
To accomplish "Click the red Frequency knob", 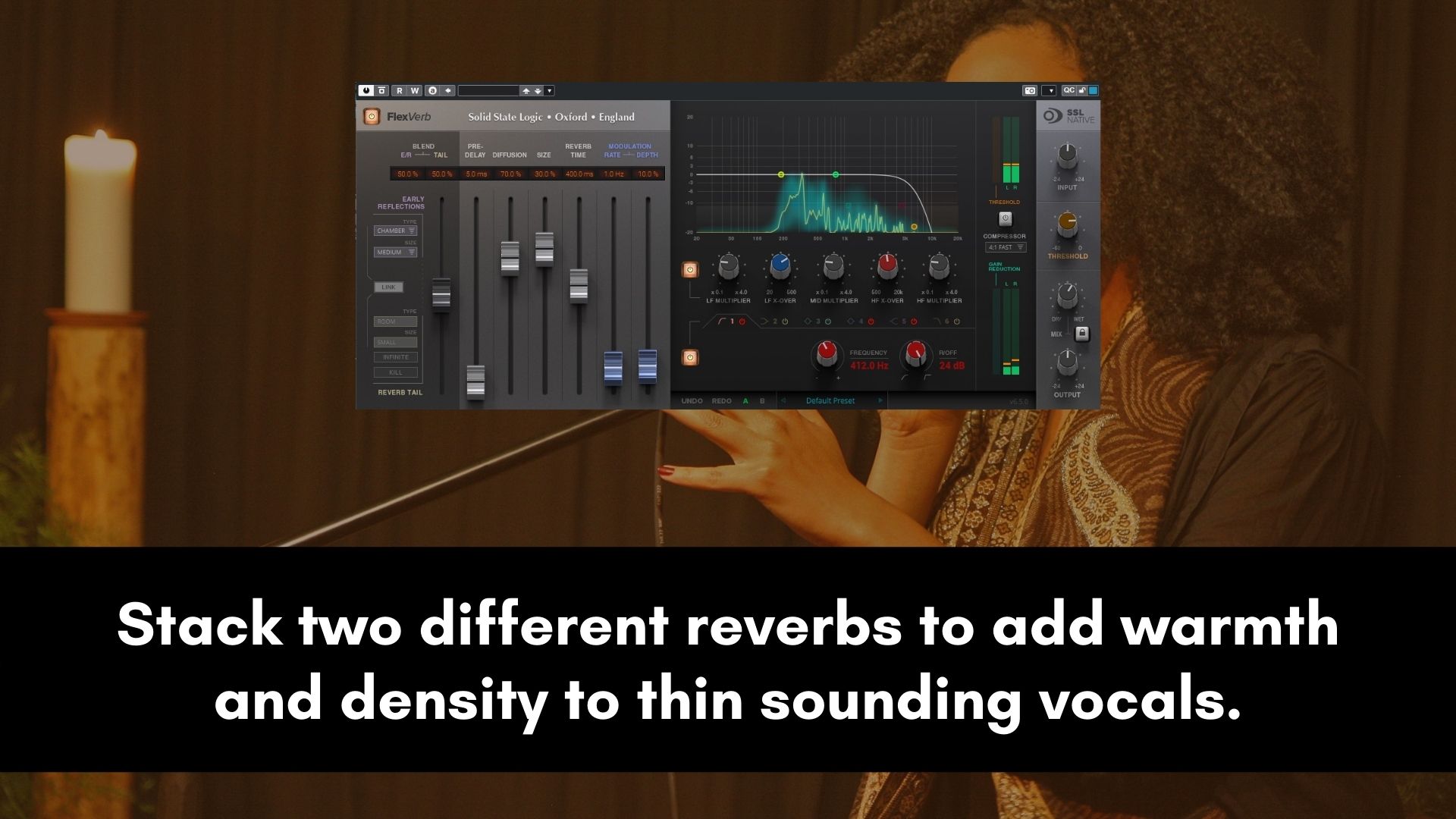I will click(x=827, y=353).
